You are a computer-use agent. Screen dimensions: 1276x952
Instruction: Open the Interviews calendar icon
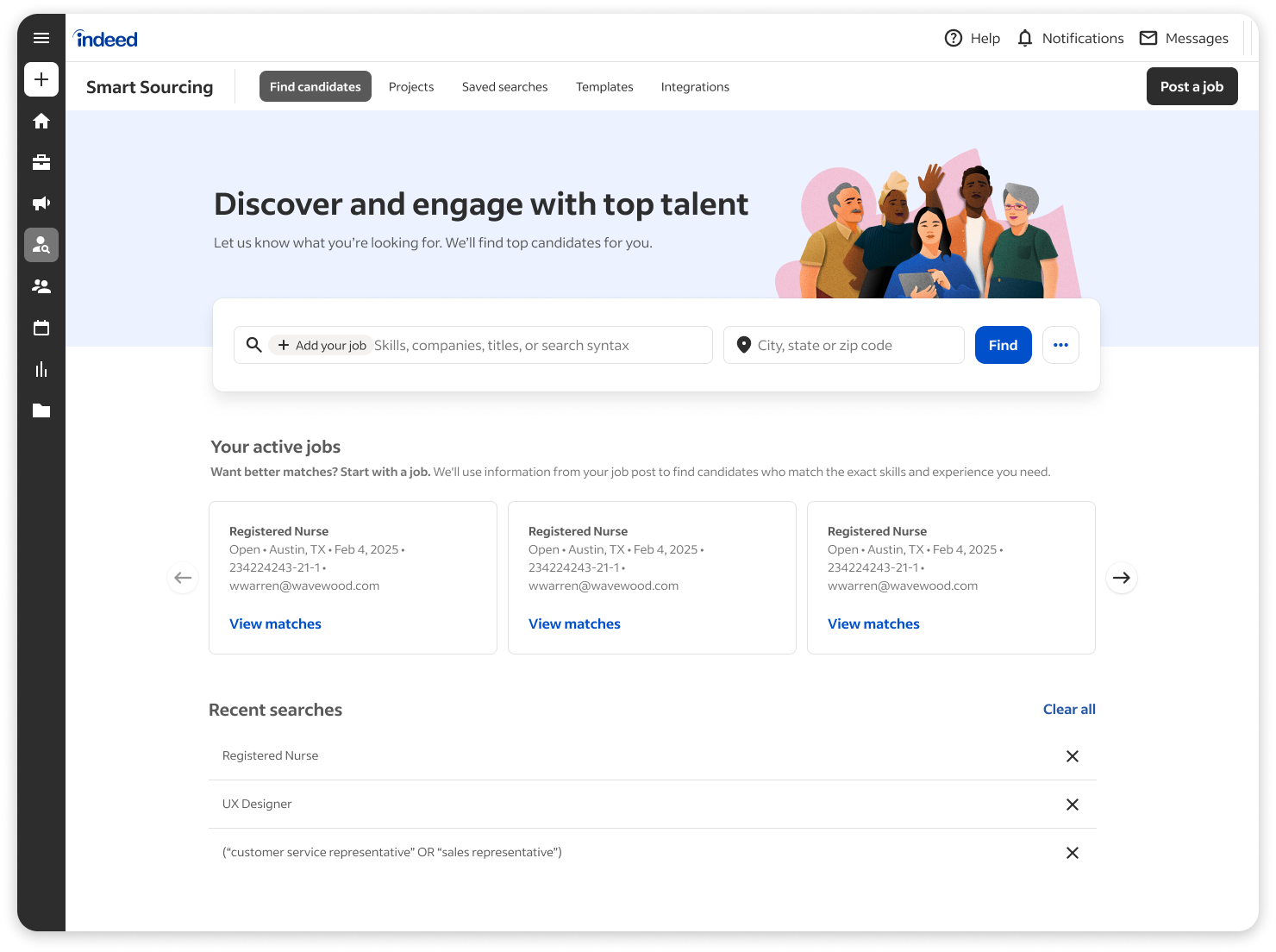(x=41, y=328)
